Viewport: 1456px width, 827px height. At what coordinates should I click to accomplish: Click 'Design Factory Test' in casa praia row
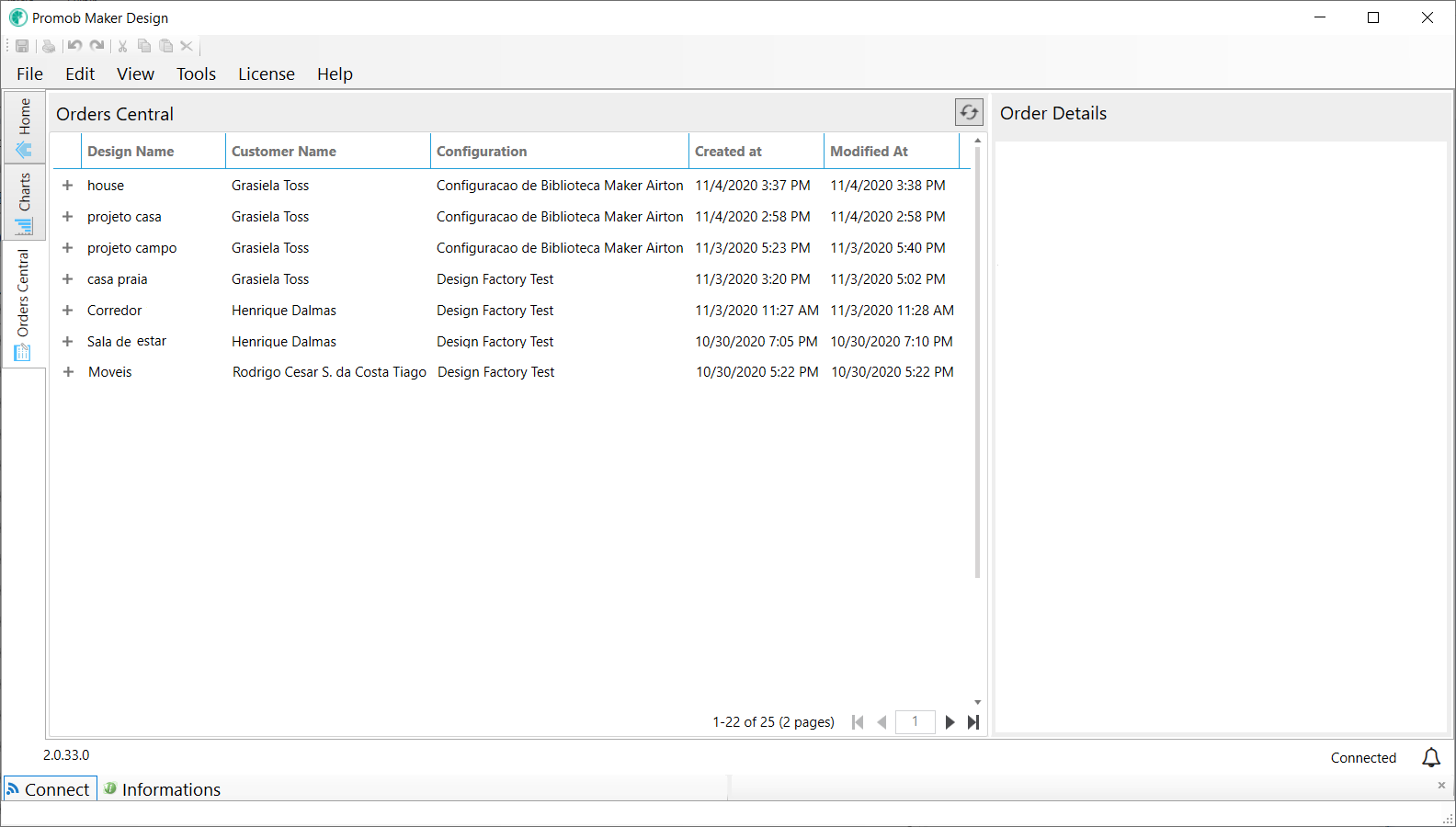coord(495,279)
